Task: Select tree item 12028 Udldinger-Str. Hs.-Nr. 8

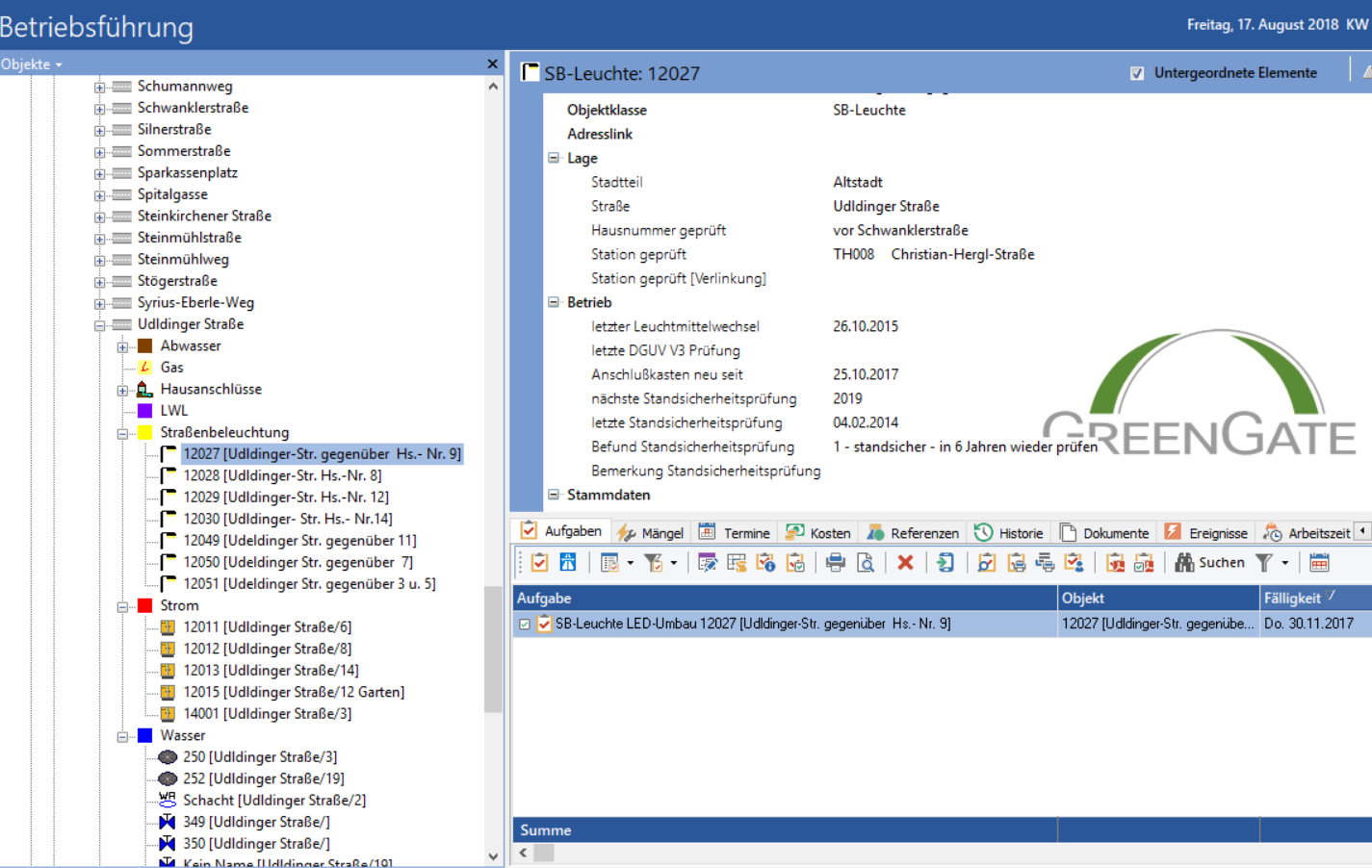Action: 282,475
